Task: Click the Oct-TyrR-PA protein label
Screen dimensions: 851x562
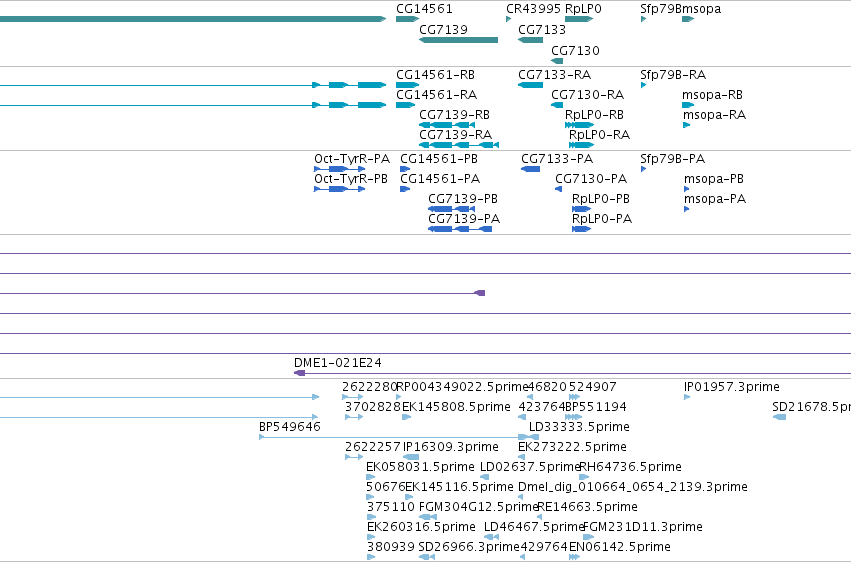Action: coord(352,159)
